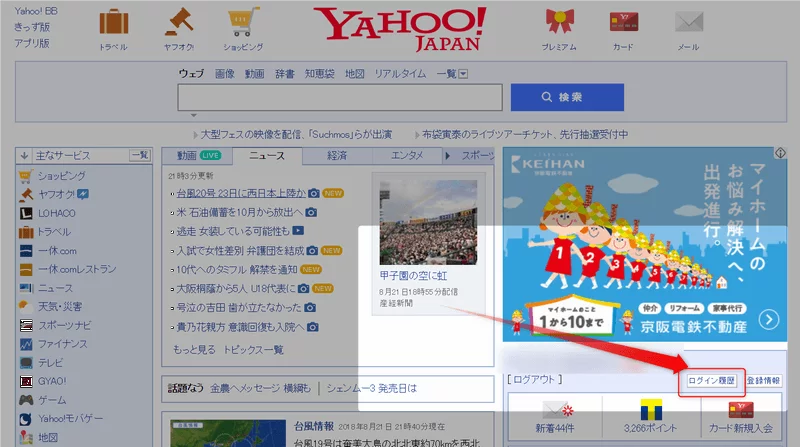This screenshot has height=447, width=800.
Task: Click the カード新規入会 card icon
Action: pos(741,410)
